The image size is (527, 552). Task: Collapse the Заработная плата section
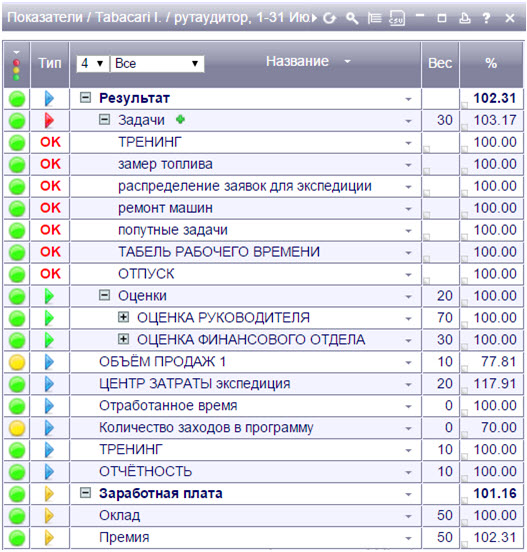click(x=85, y=493)
